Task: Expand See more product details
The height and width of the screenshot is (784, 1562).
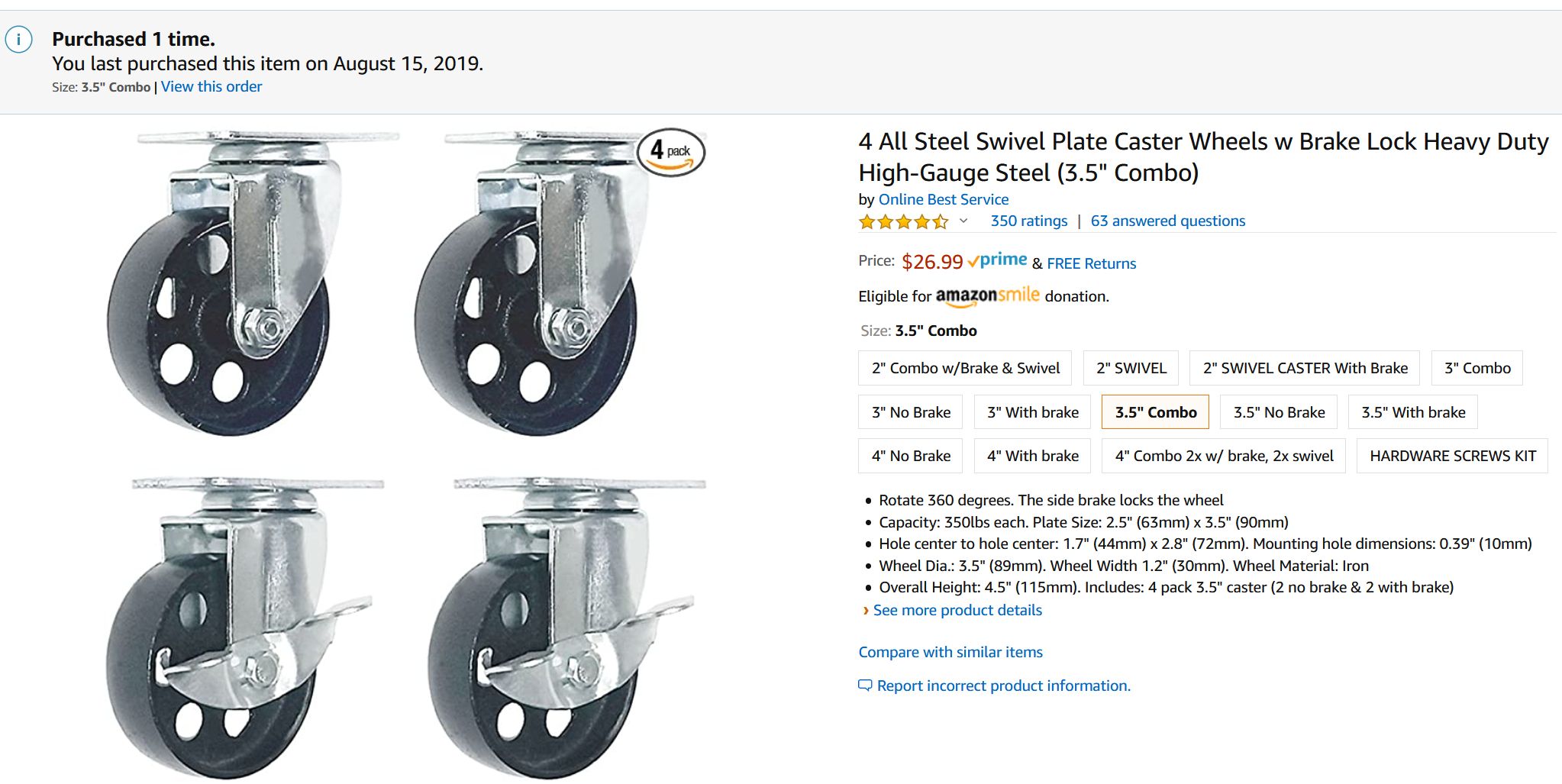Action: (957, 610)
